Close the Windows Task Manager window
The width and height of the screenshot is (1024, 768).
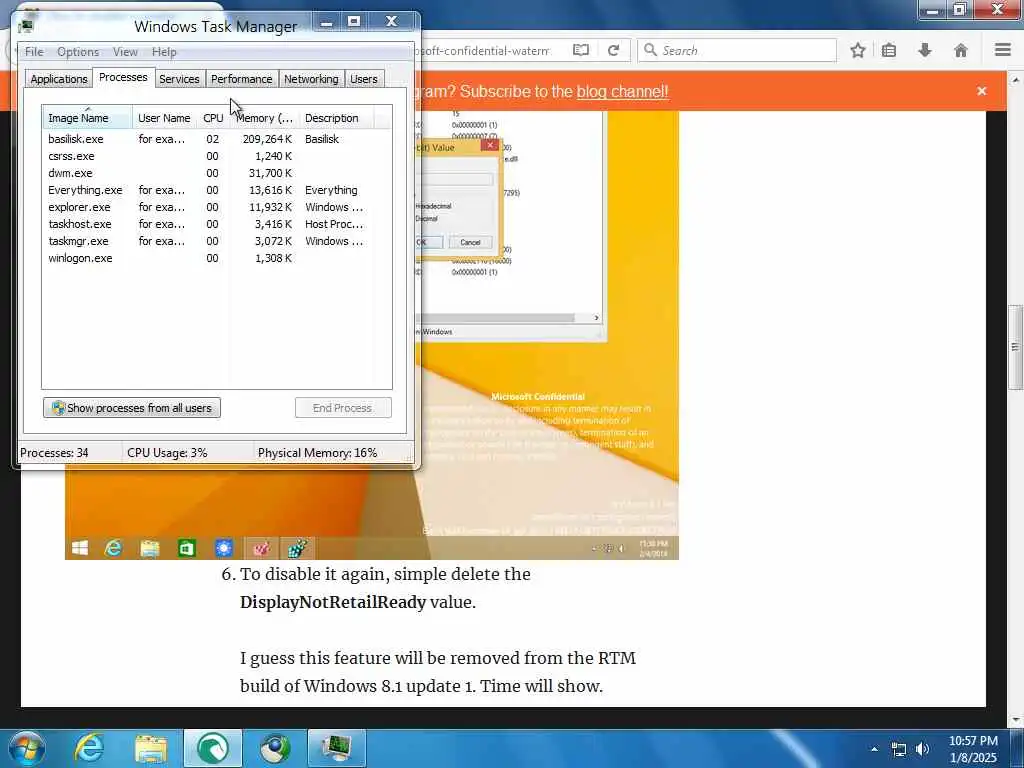coord(391,22)
